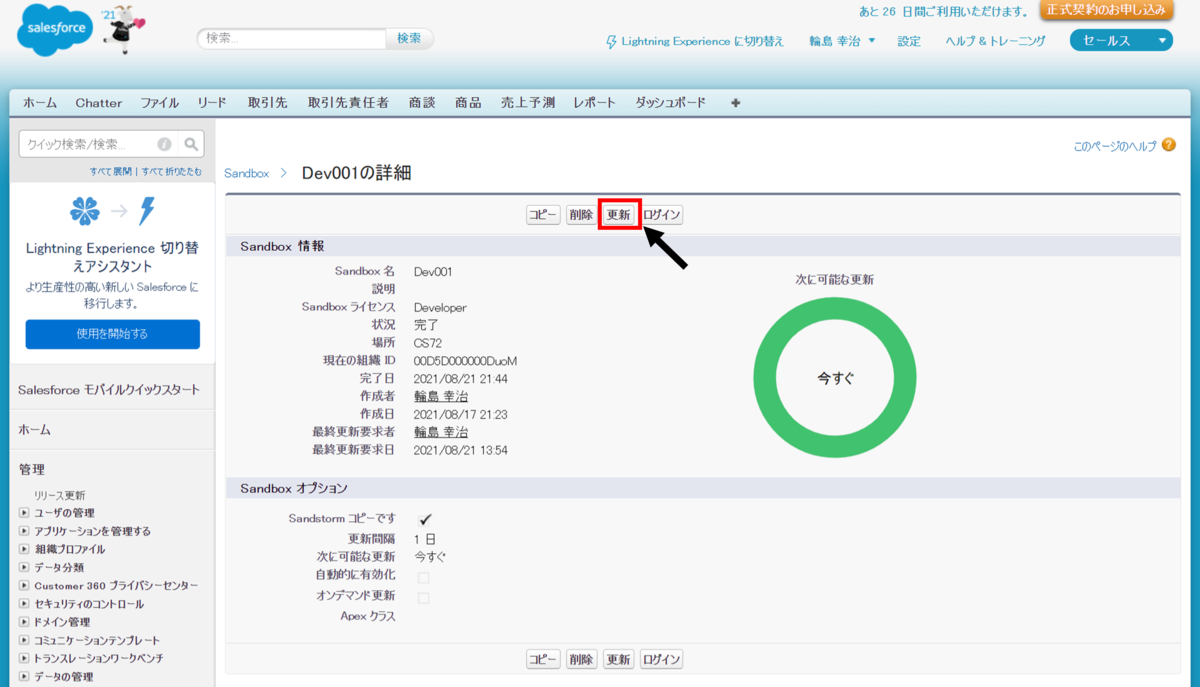The height and width of the screenshot is (687, 1200).
Task: Click the 使用を開始する button
Action: [x=112, y=334]
